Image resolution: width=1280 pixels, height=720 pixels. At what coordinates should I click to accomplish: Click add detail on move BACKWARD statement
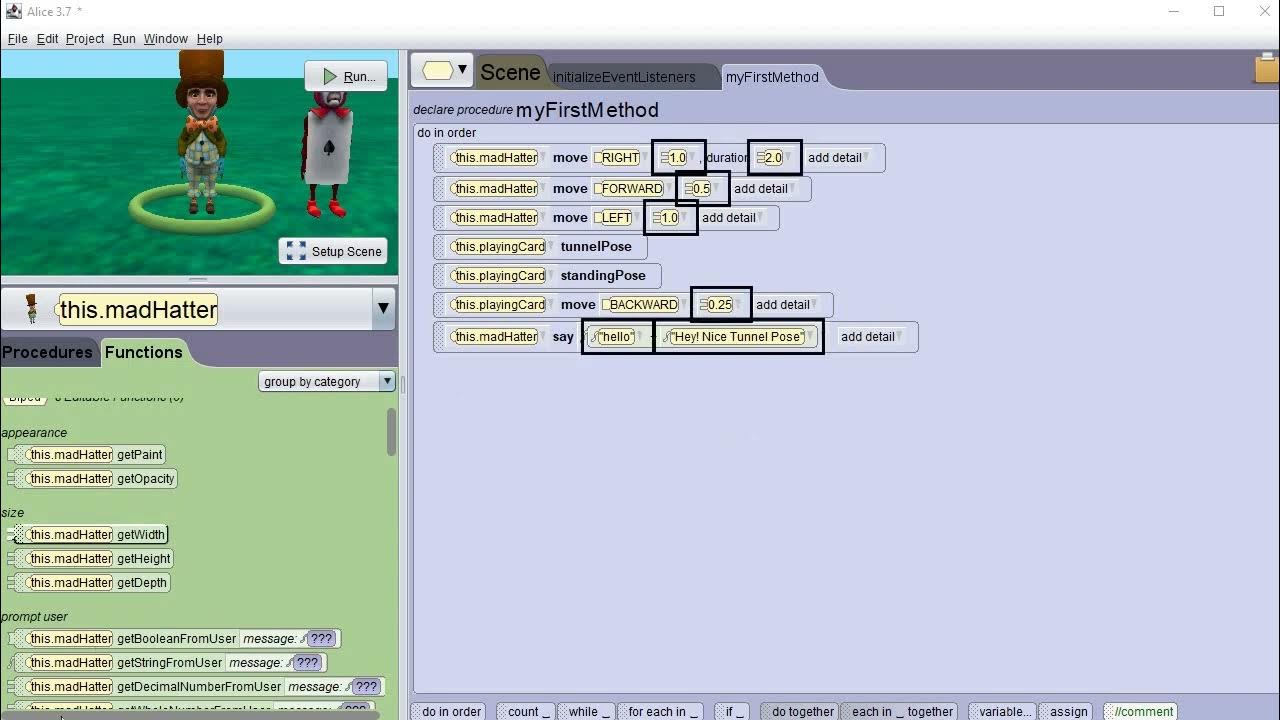pos(786,304)
